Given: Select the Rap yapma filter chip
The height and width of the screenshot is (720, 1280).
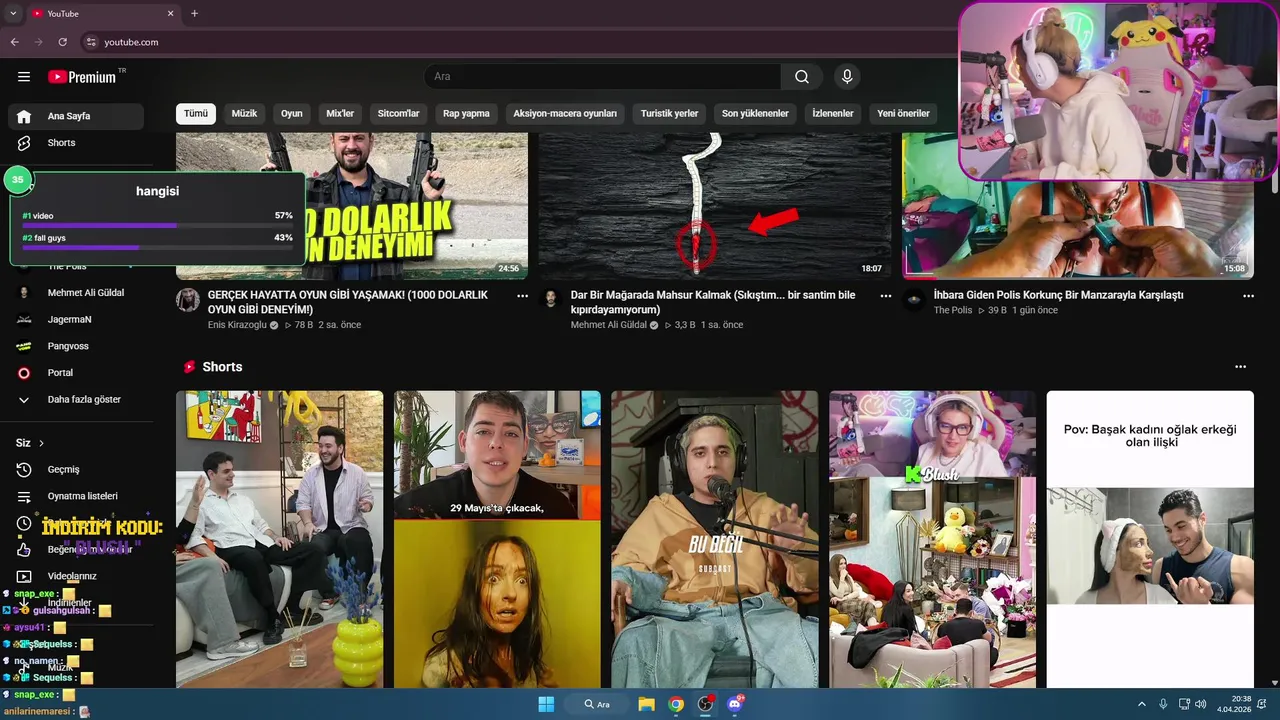Looking at the screenshot, I should click(466, 114).
